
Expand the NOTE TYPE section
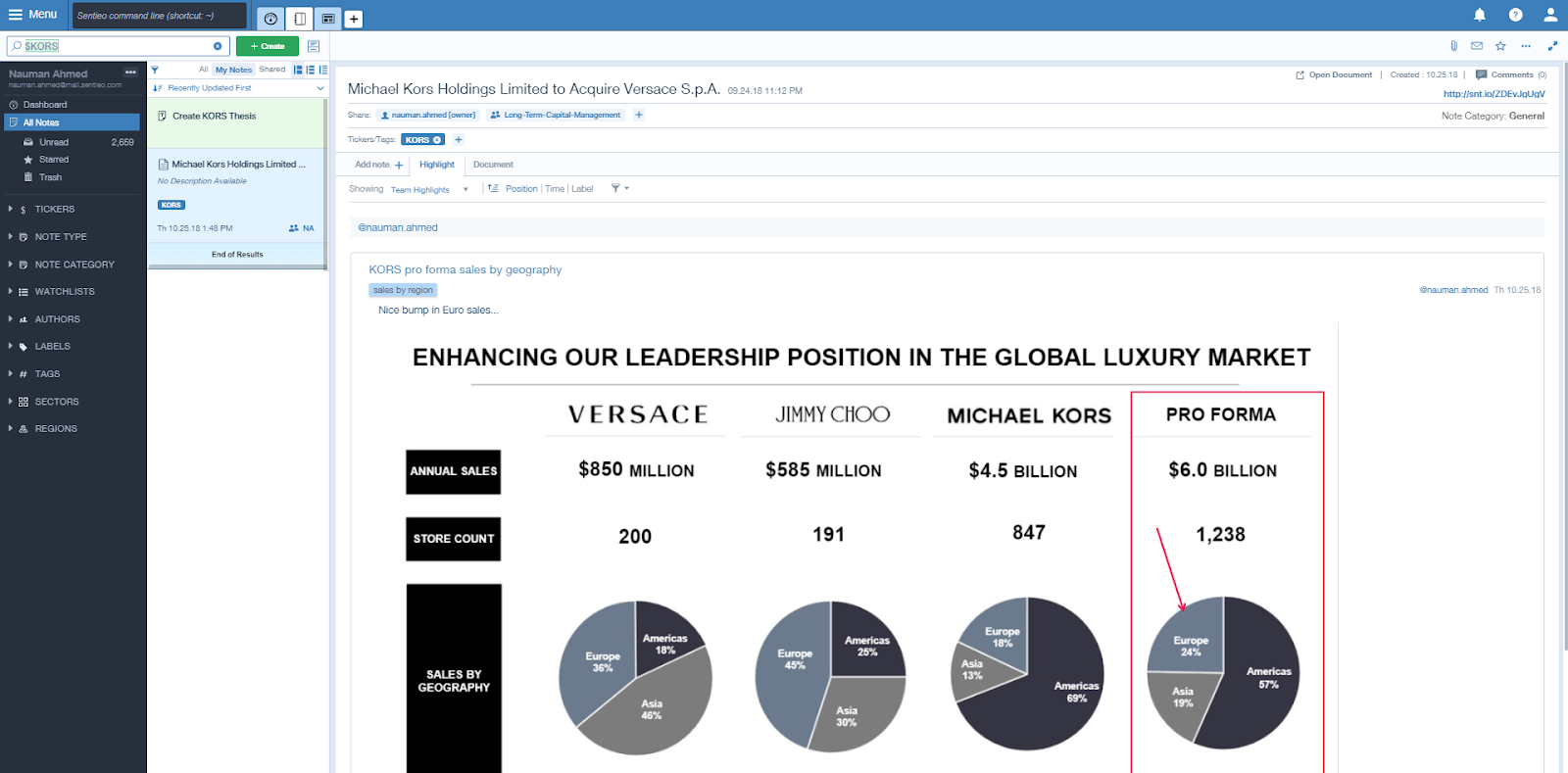point(61,237)
